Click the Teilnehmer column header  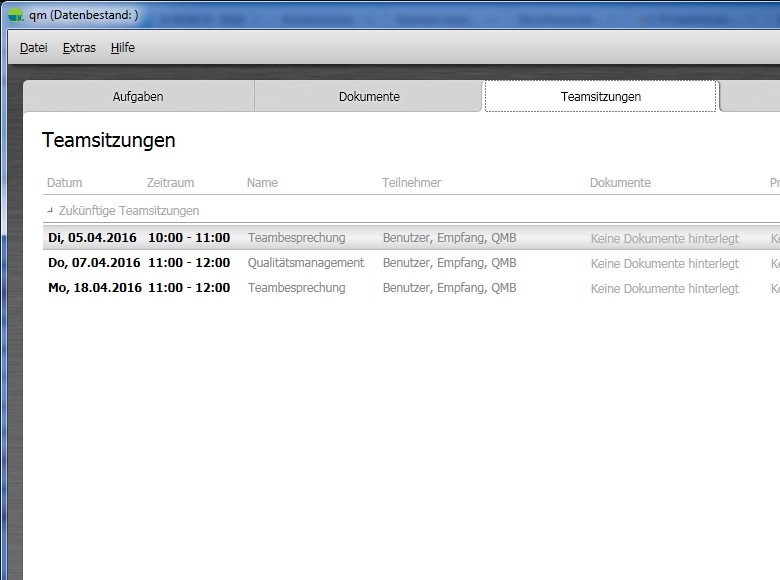(x=411, y=183)
